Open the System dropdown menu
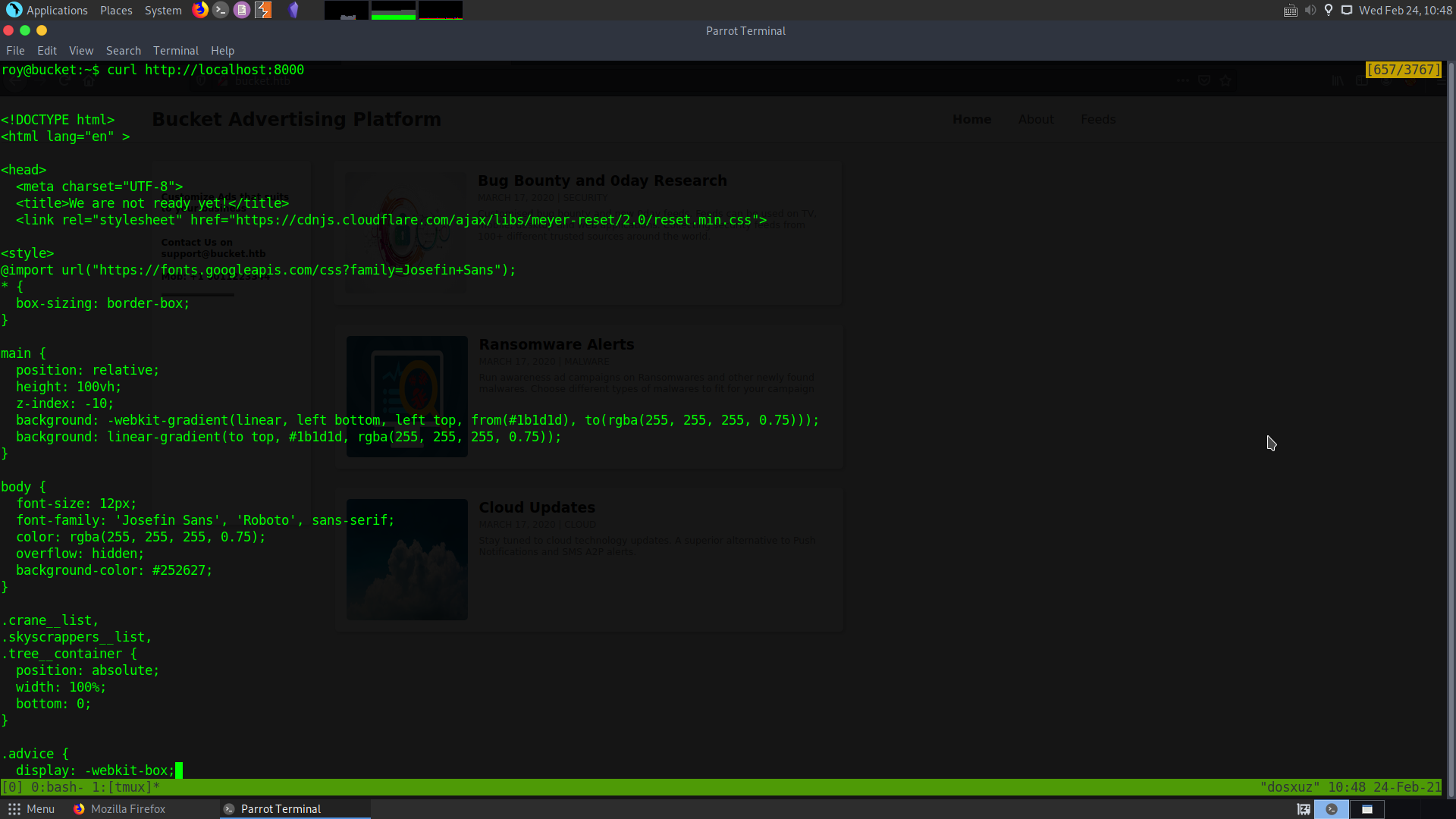The height and width of the screenshot is (819, 1456). click(163, 10)
